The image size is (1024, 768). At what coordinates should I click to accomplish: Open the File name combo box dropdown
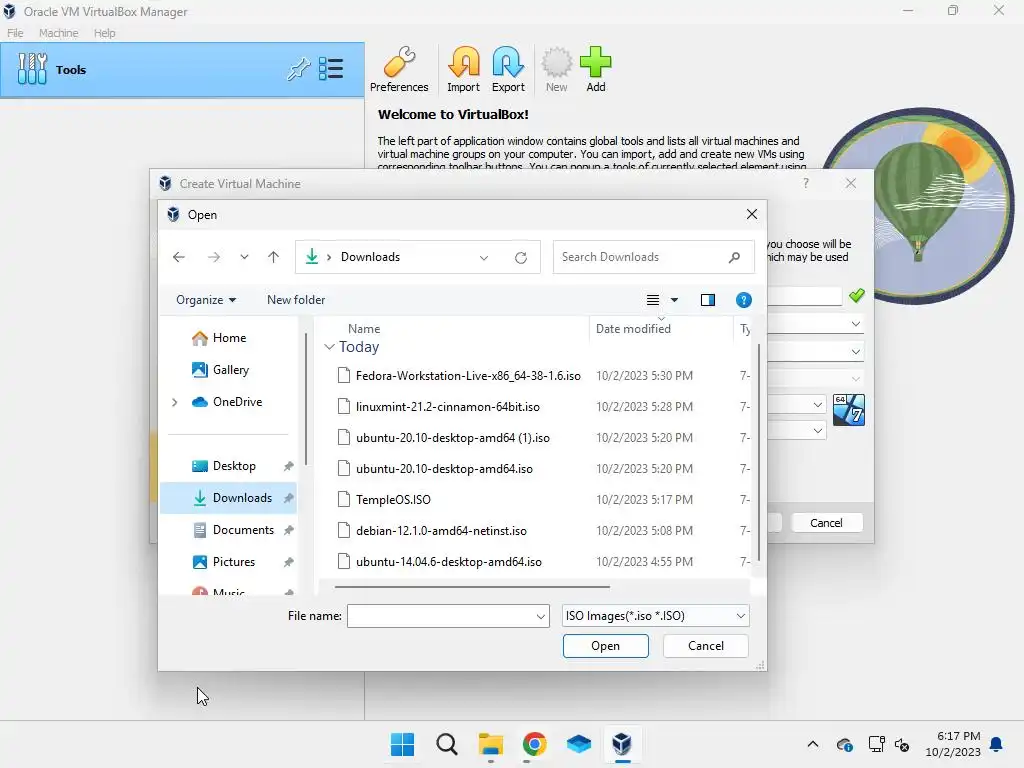[x=541, y=616]
